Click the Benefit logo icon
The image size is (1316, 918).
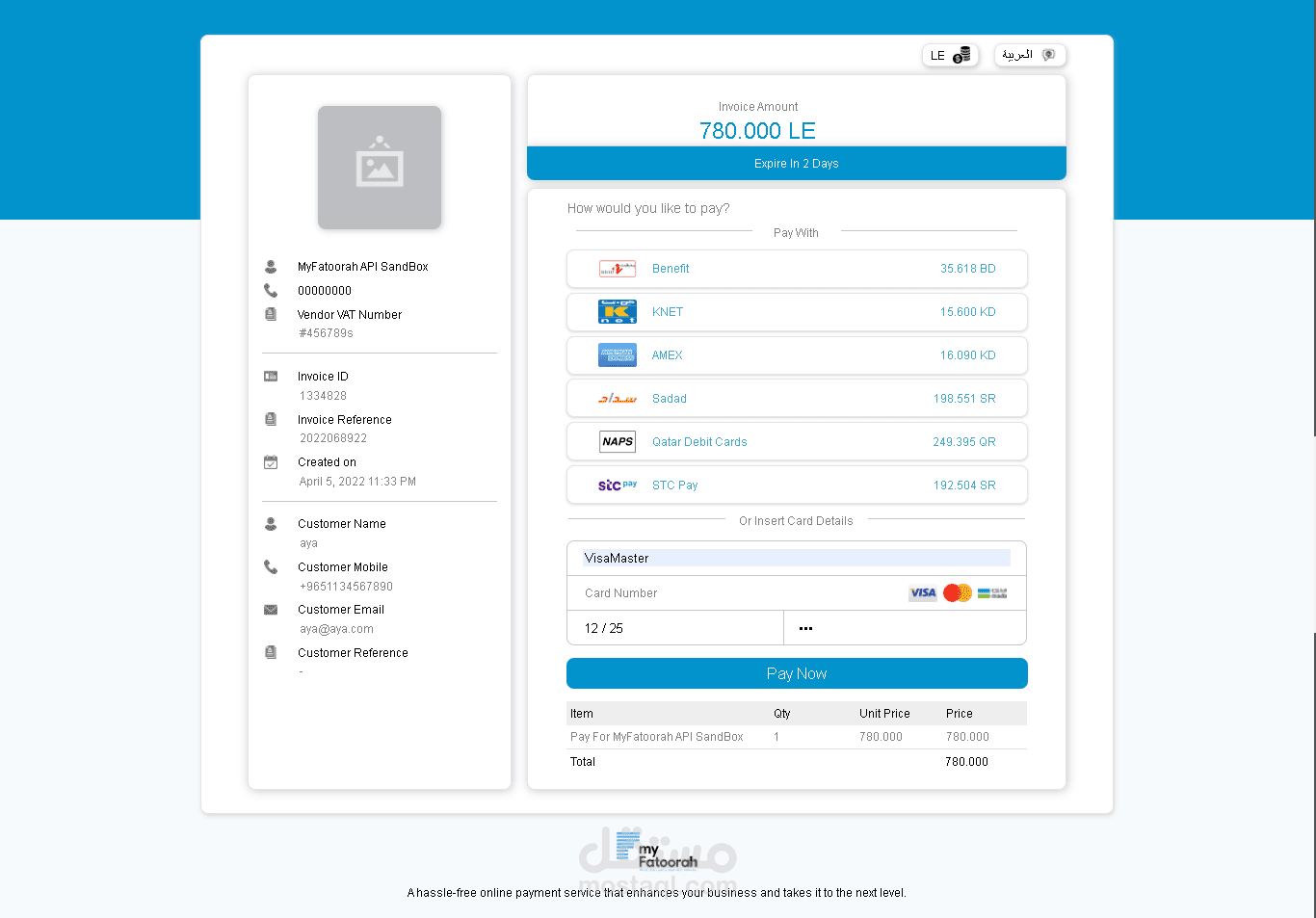click(618, 269)
